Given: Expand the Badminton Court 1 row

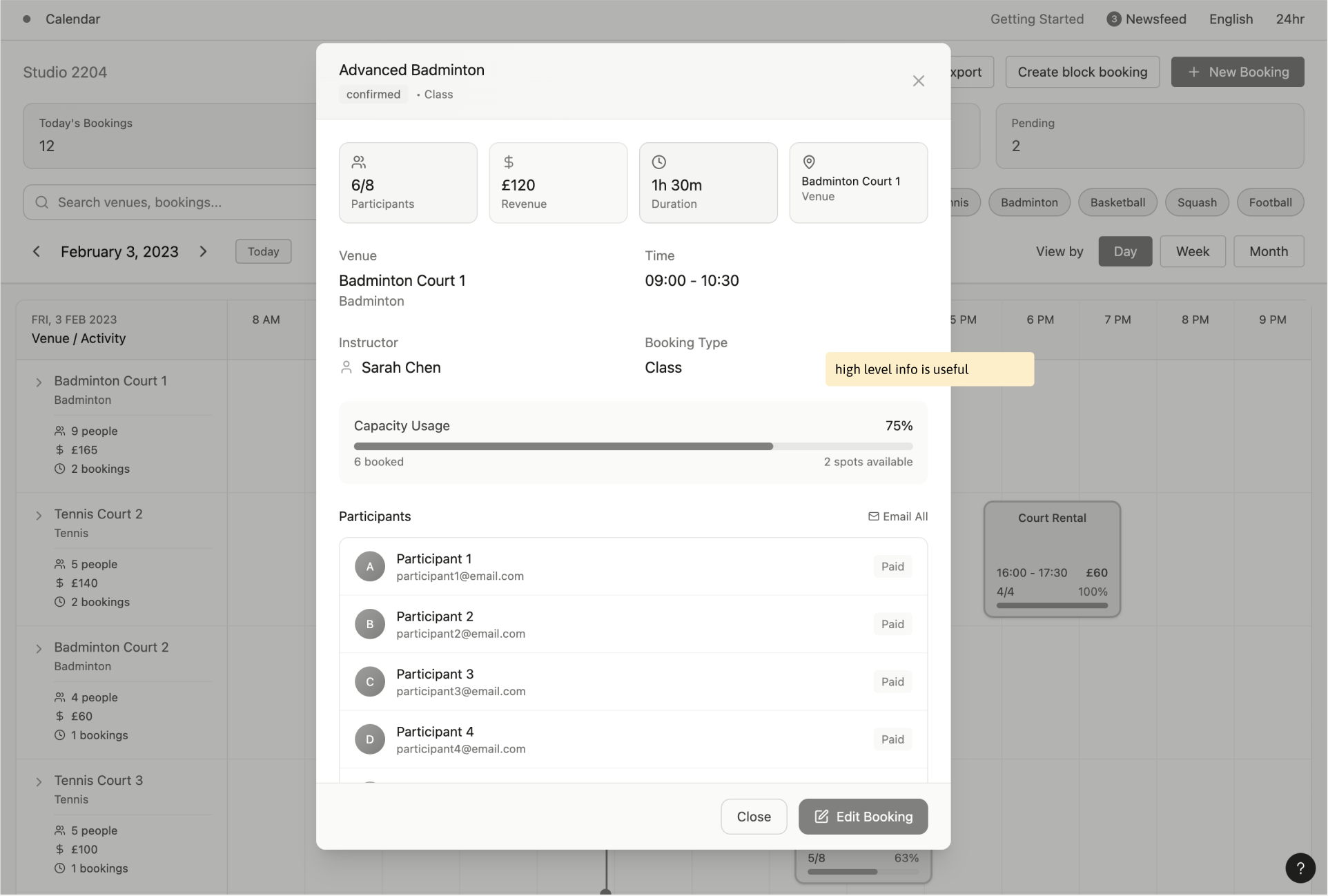Looking at the screenshot, I should click(x=39, y=382).
